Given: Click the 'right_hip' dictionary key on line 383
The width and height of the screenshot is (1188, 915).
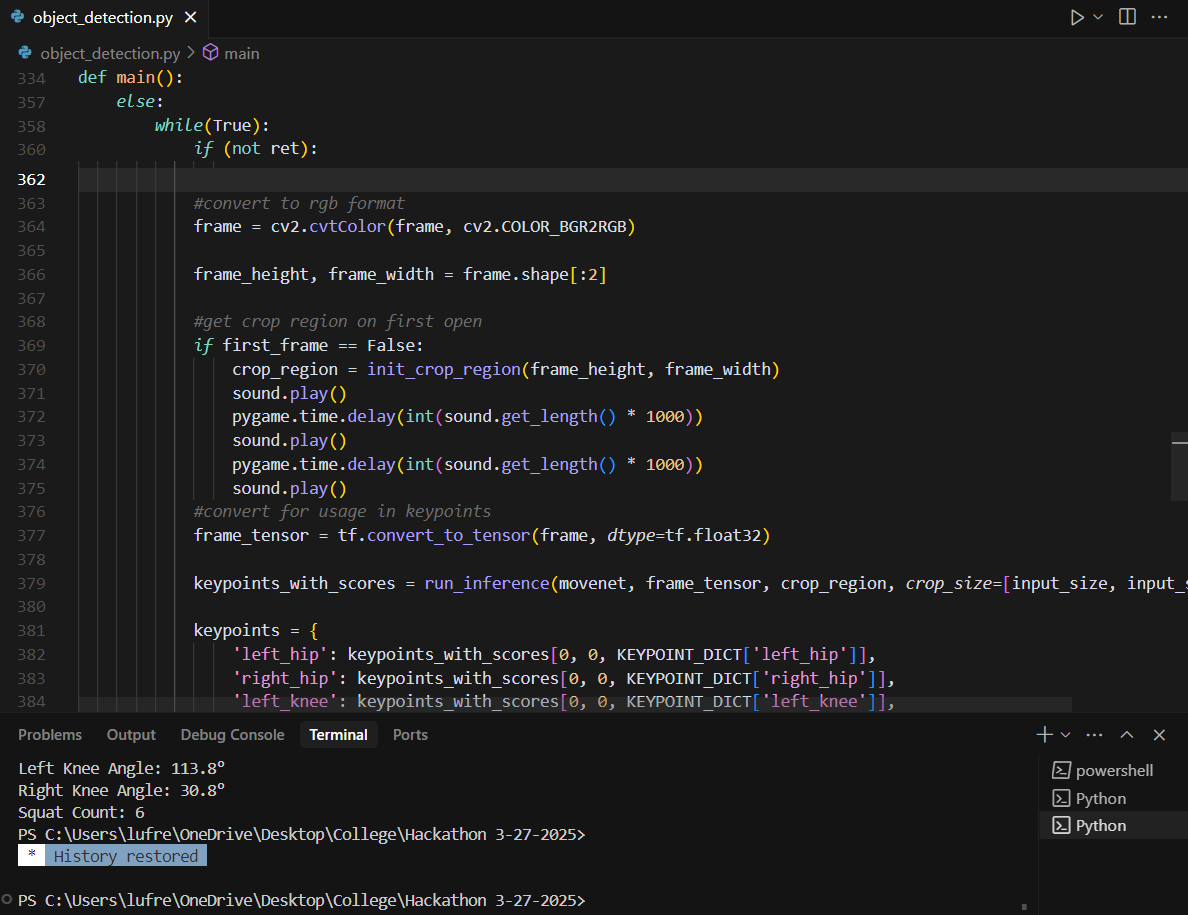Looking at the screenshot, I should coord(284,678).
